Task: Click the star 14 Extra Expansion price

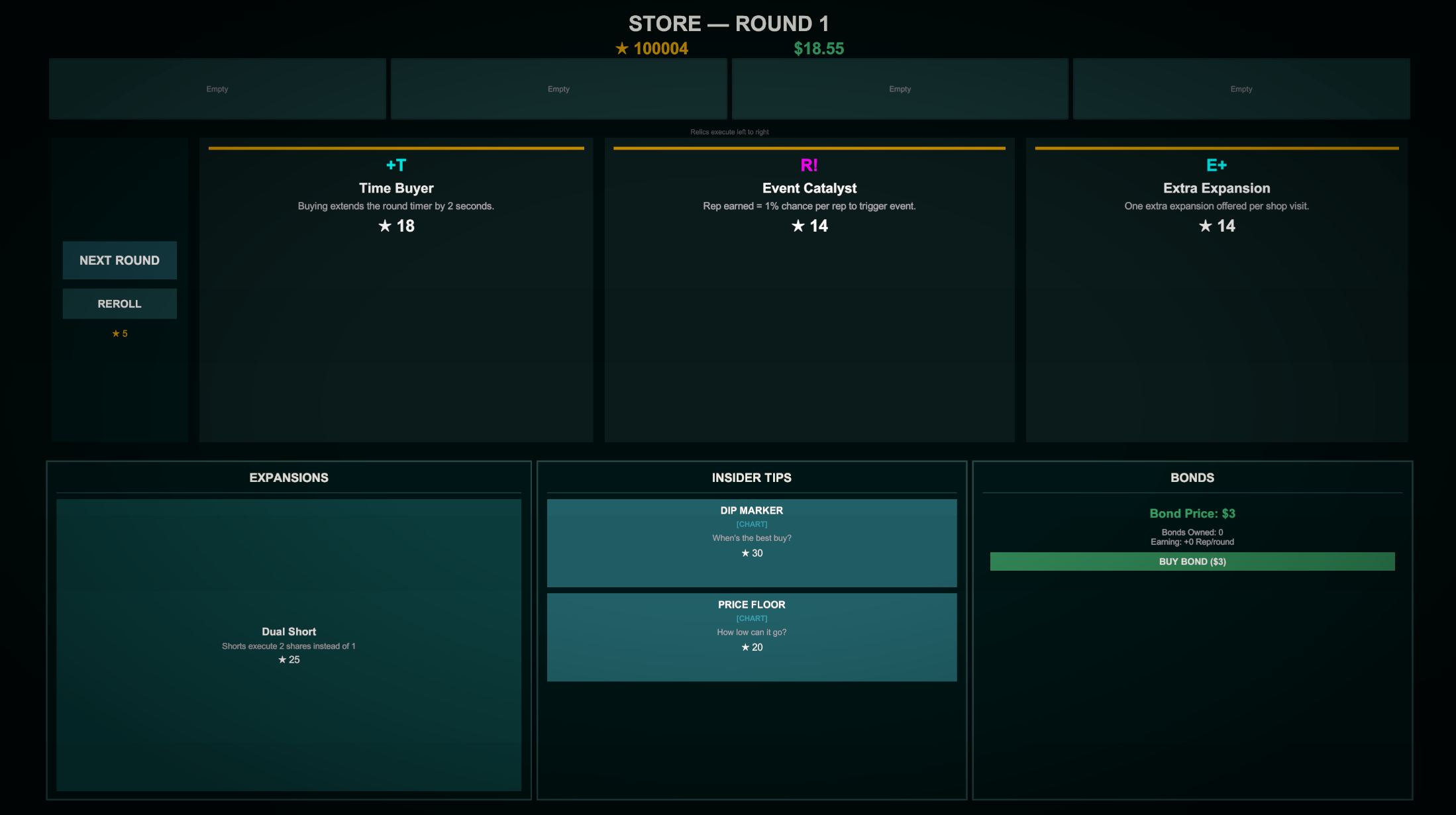Action: click(1216, 226)
